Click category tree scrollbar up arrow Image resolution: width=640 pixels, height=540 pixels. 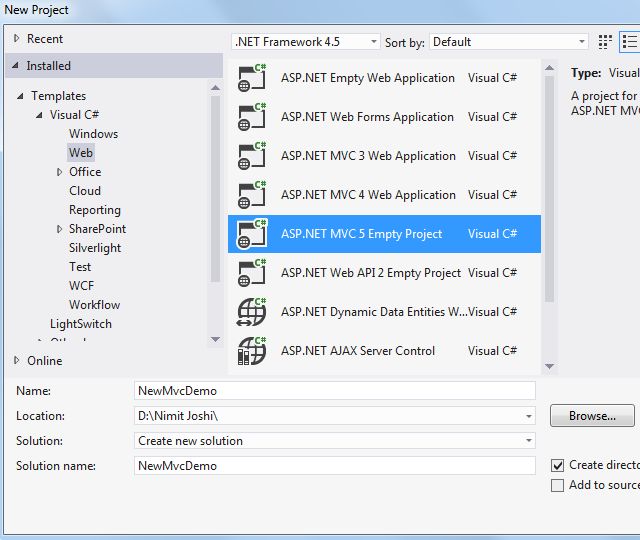[x=215, y=88]
